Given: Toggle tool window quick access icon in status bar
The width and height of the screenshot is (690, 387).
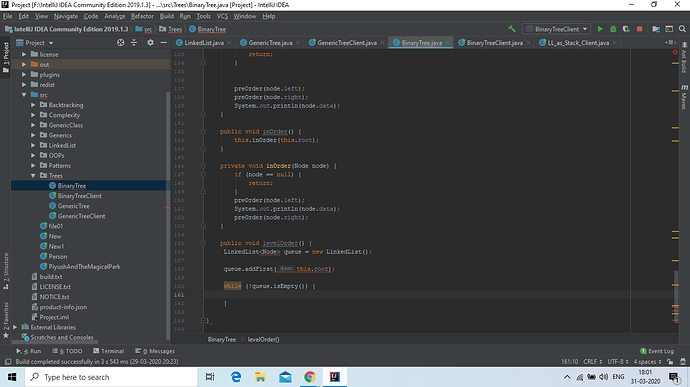Looking at the screenshot, I should (7, 361).
